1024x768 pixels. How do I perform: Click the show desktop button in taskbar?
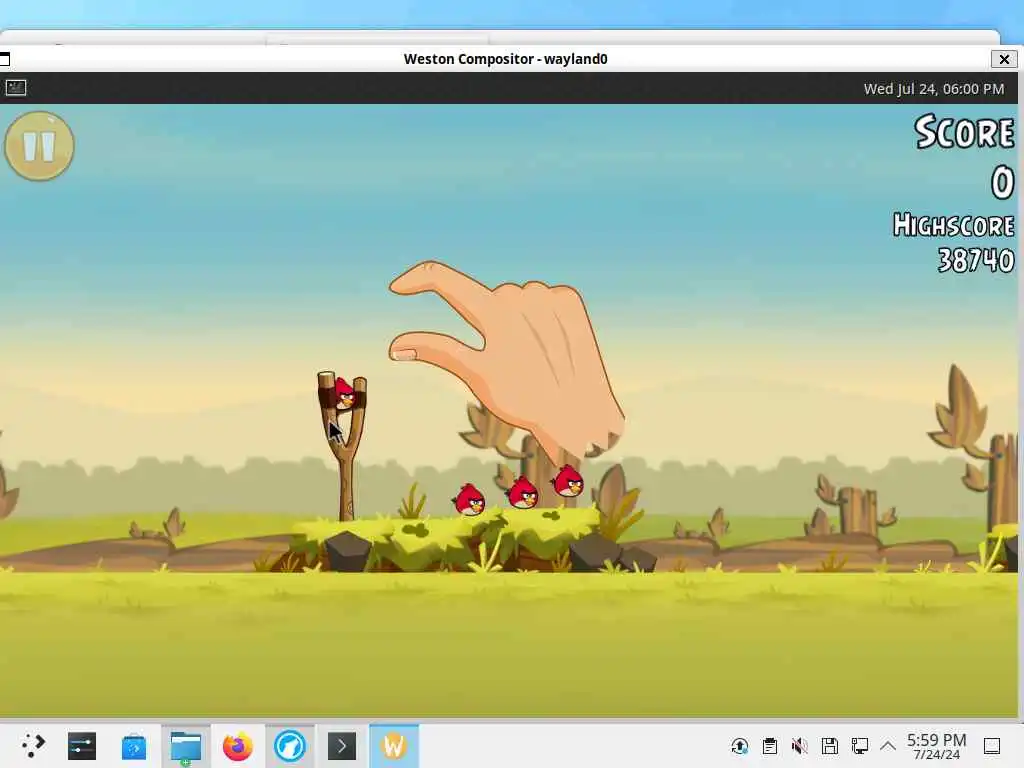pyautogui.click(x=992, y=746)
